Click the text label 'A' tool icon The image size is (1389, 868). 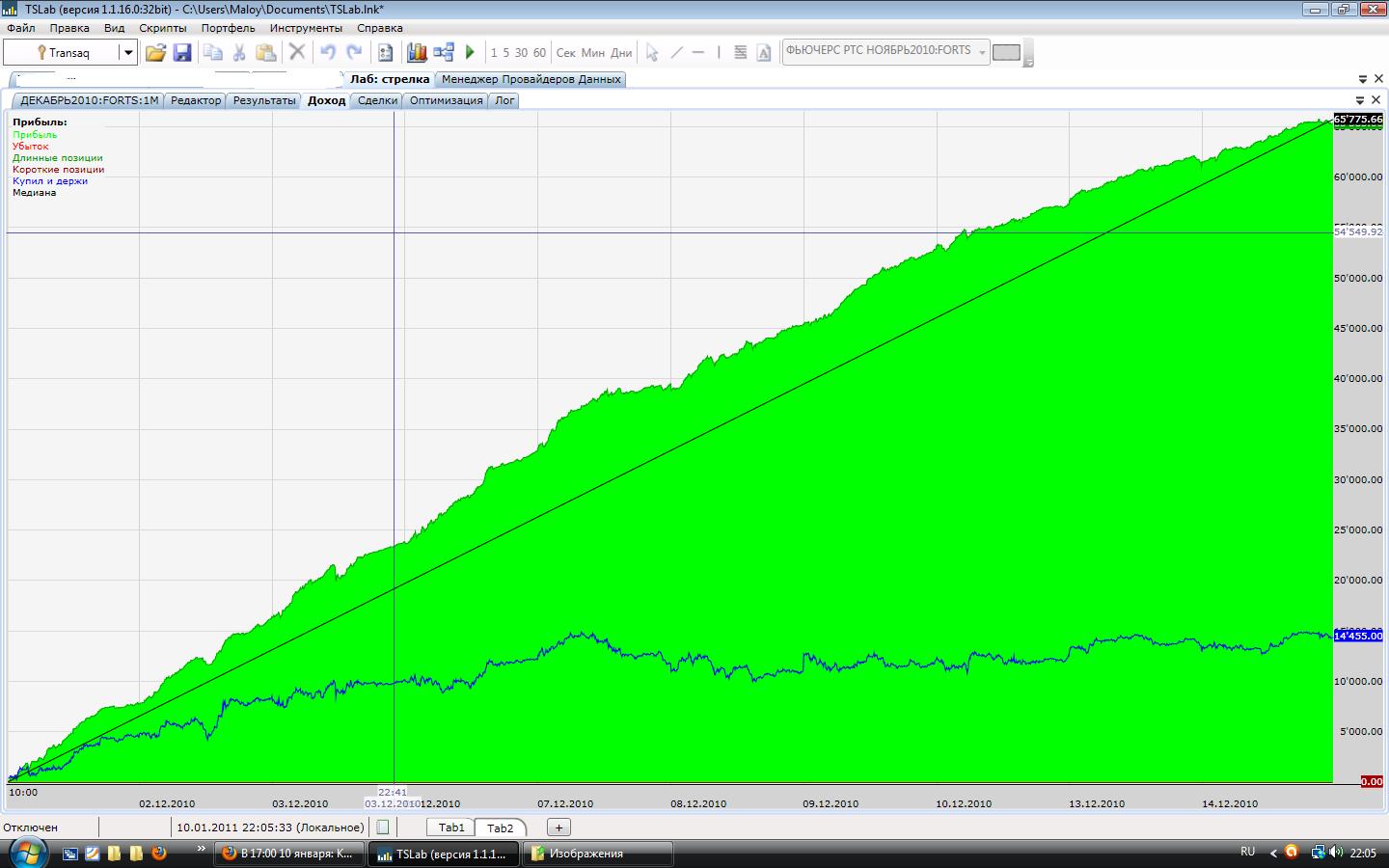pyautogui.click(x=764, y=53)
